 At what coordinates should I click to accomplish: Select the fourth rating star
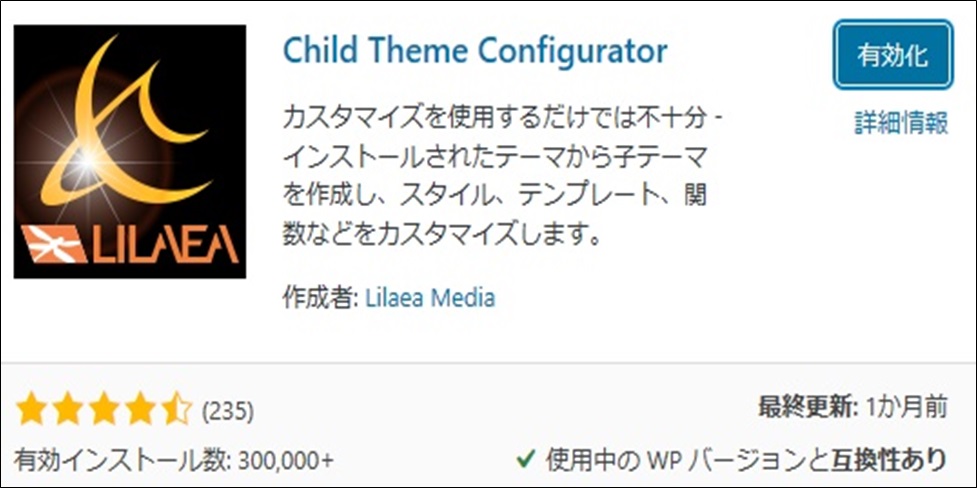tap(139, 409)
